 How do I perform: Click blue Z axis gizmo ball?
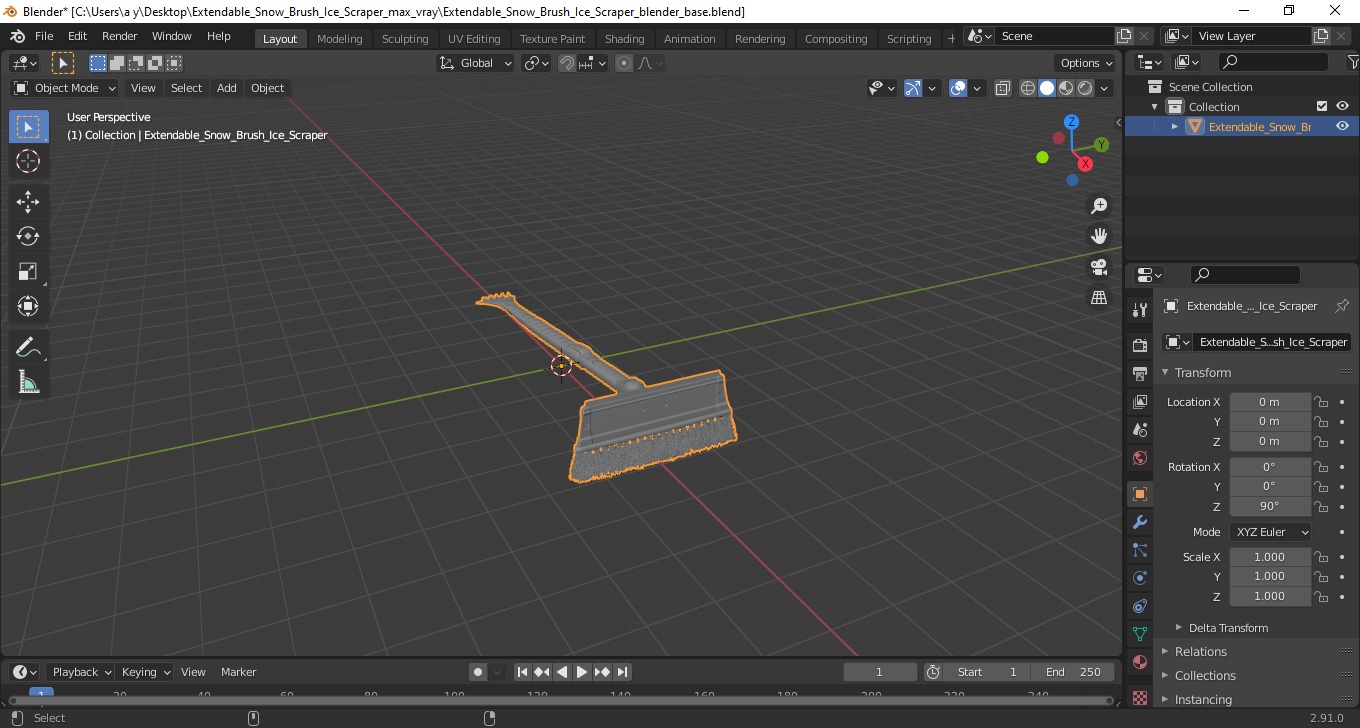[1071, 122]
